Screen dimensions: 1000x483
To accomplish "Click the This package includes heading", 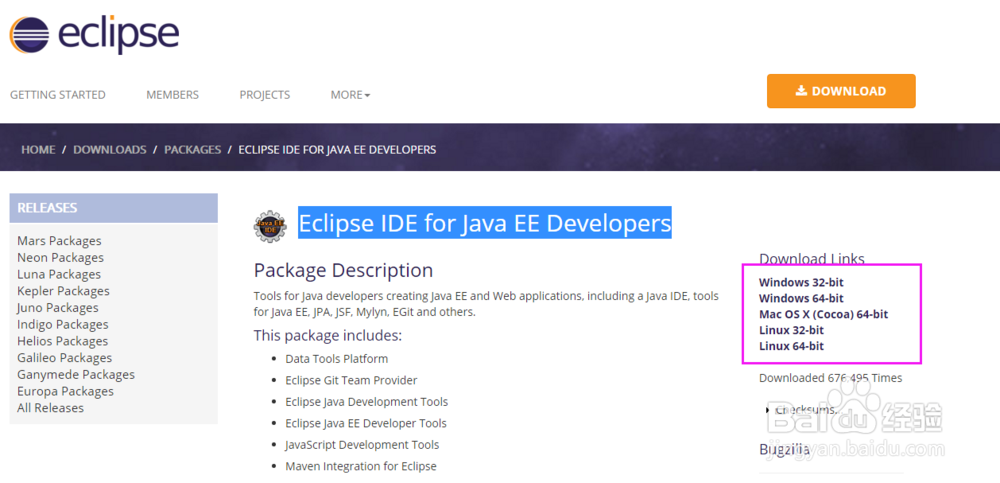I will click(328, 335).
